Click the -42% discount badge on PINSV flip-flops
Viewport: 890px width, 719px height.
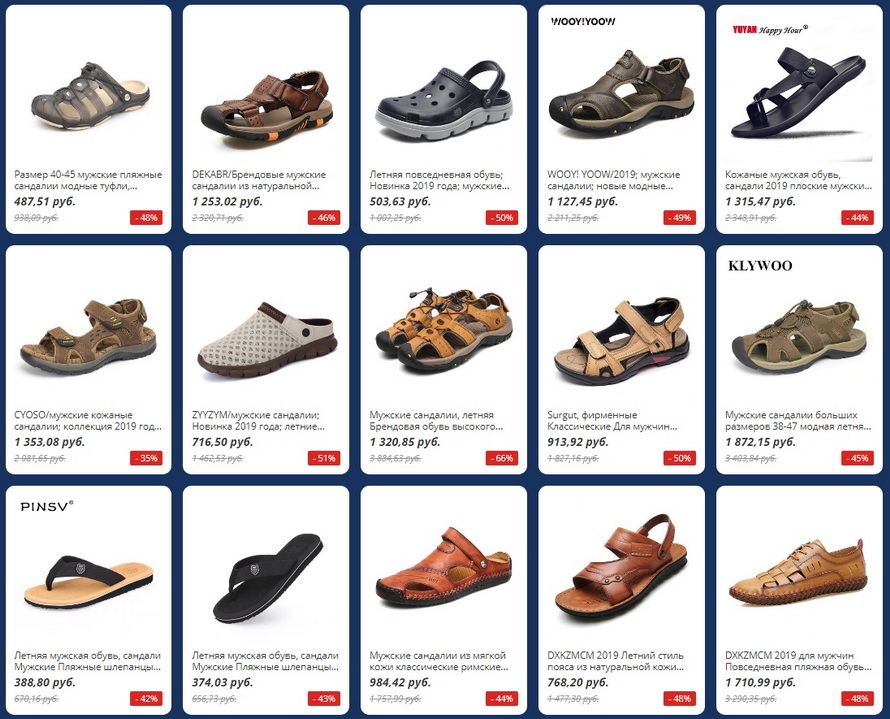tap(146, 699)
